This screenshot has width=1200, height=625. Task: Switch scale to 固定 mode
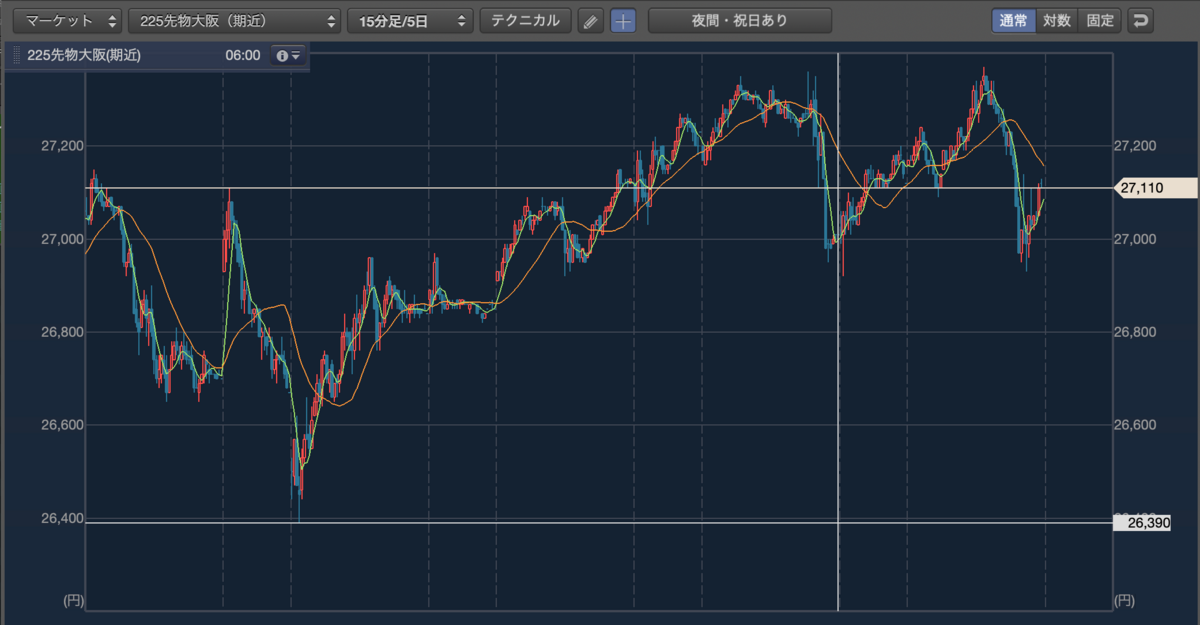(1100, 21)
